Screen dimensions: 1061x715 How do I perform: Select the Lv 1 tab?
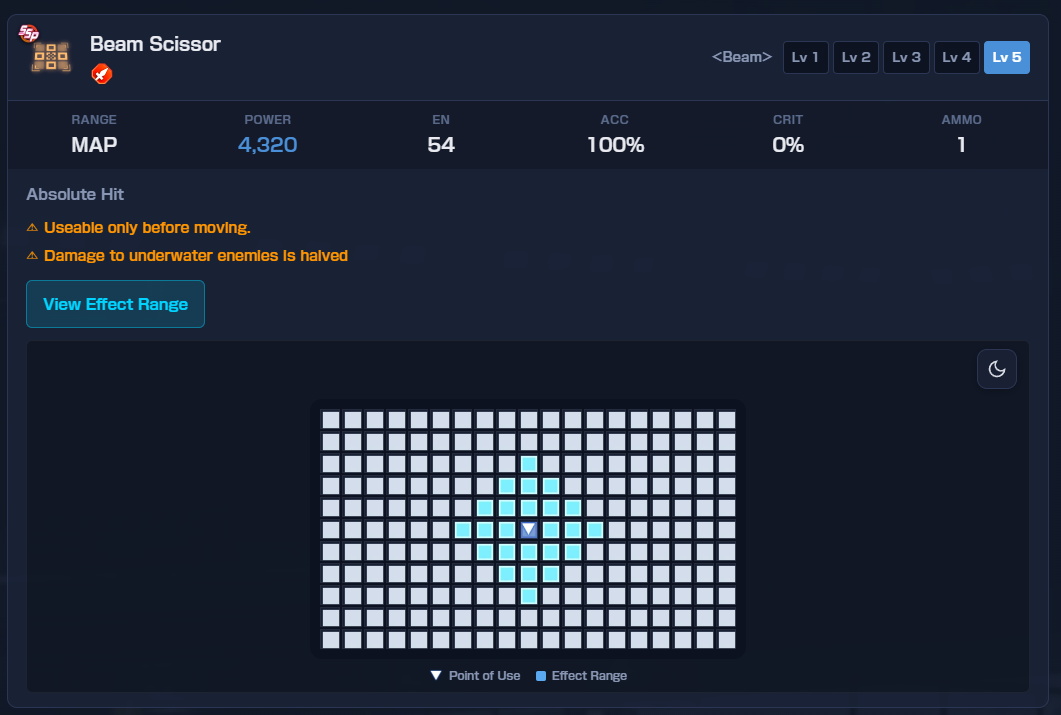tap(805, 57)
